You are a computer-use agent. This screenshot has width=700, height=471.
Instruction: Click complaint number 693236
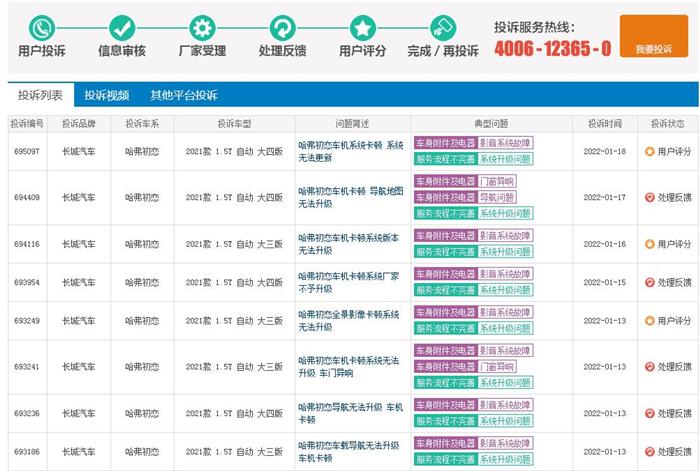click(x=27, y=413)
